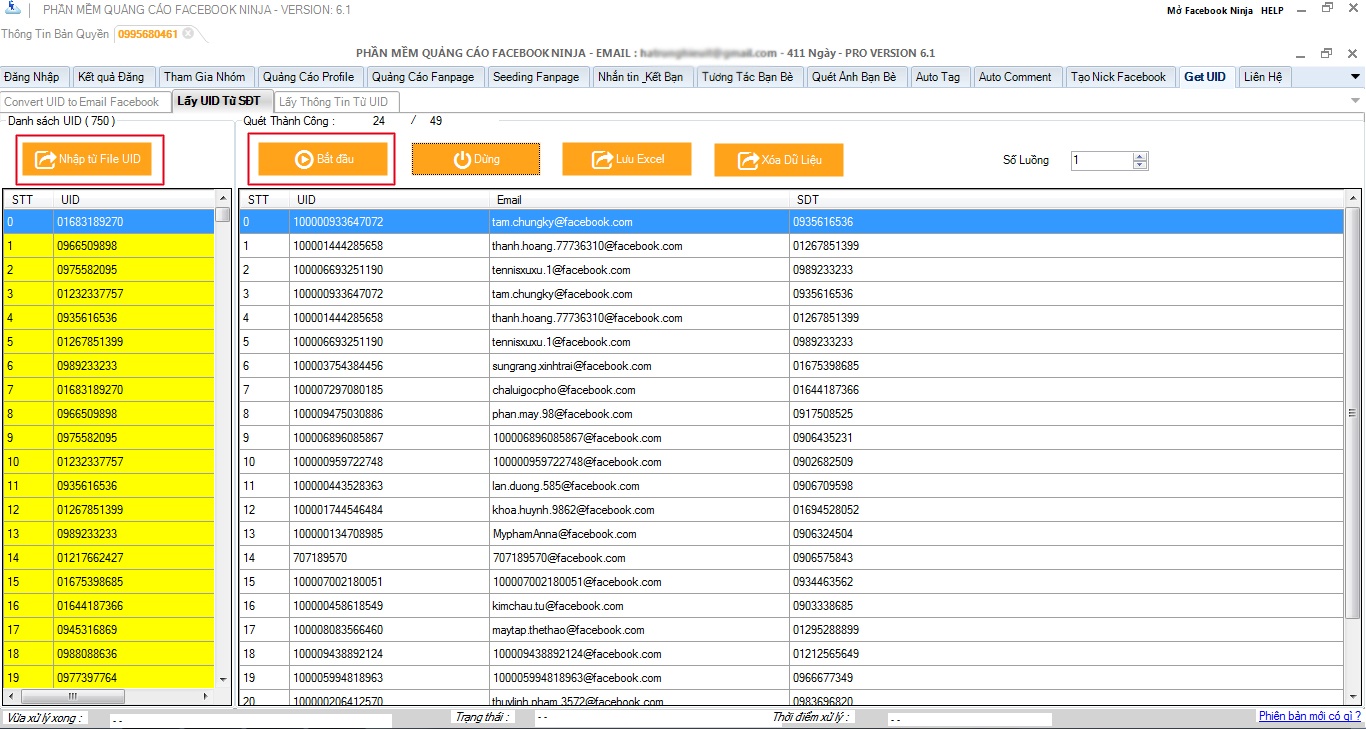Select the row with email tennisxuxu.1@facebook.com
Viewport: 1366px width, 729px height.
pos(560,270)
